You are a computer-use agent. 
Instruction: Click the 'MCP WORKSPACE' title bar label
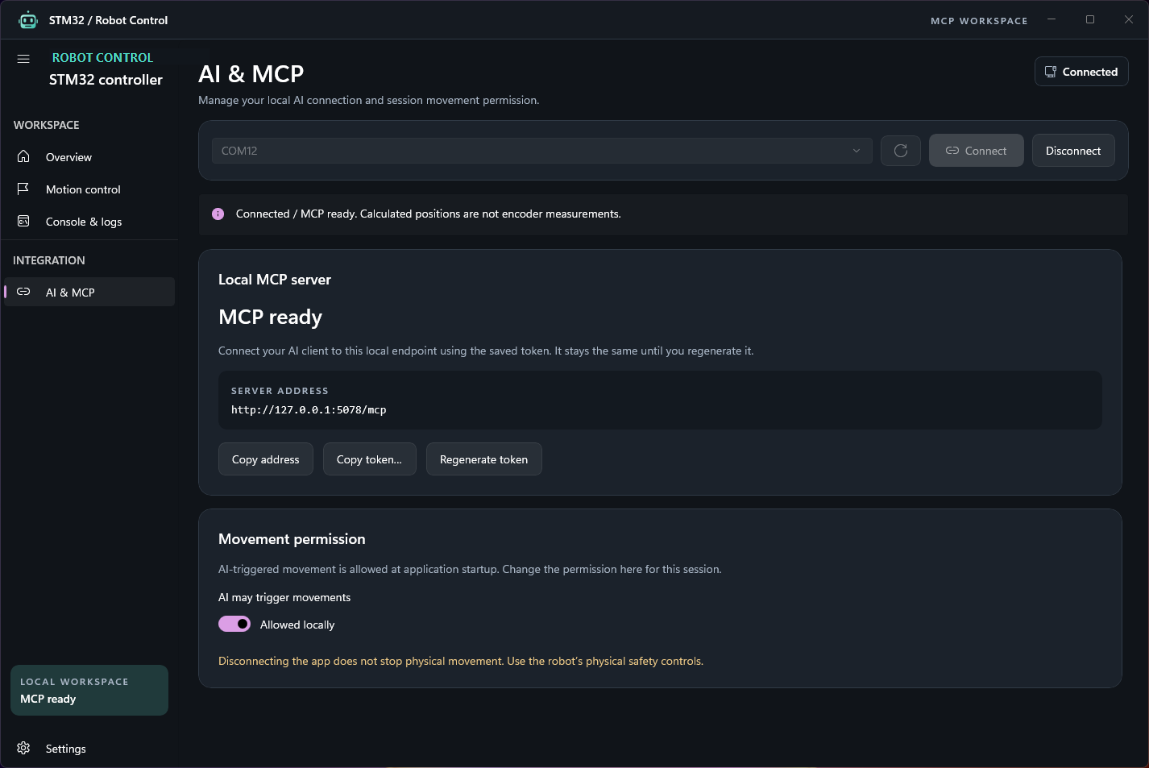[979, 21]
